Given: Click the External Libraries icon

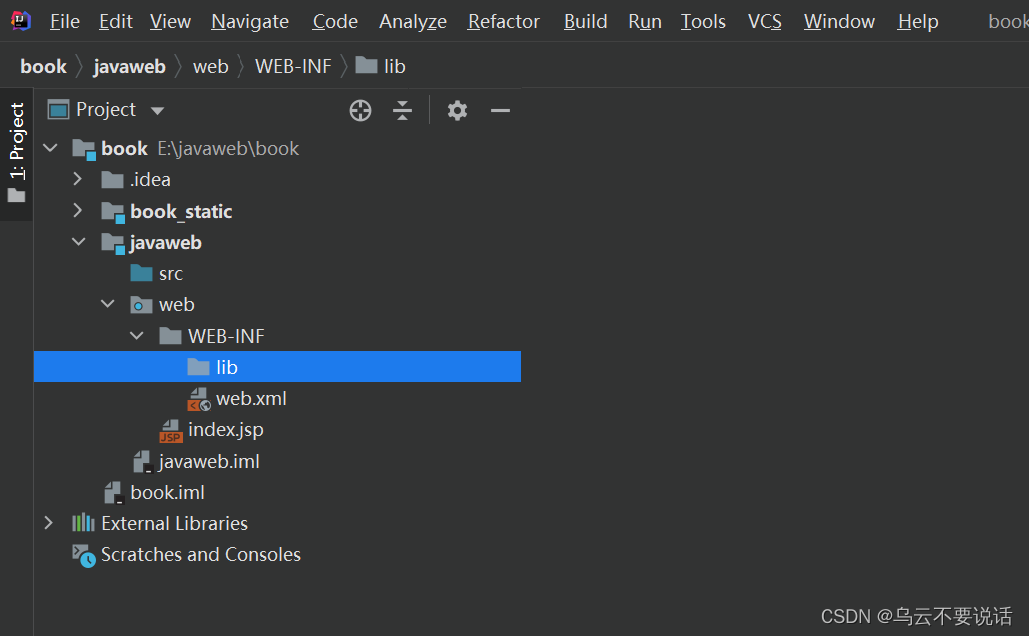Looking at the screenshot, I should click(x=83, y=523).
